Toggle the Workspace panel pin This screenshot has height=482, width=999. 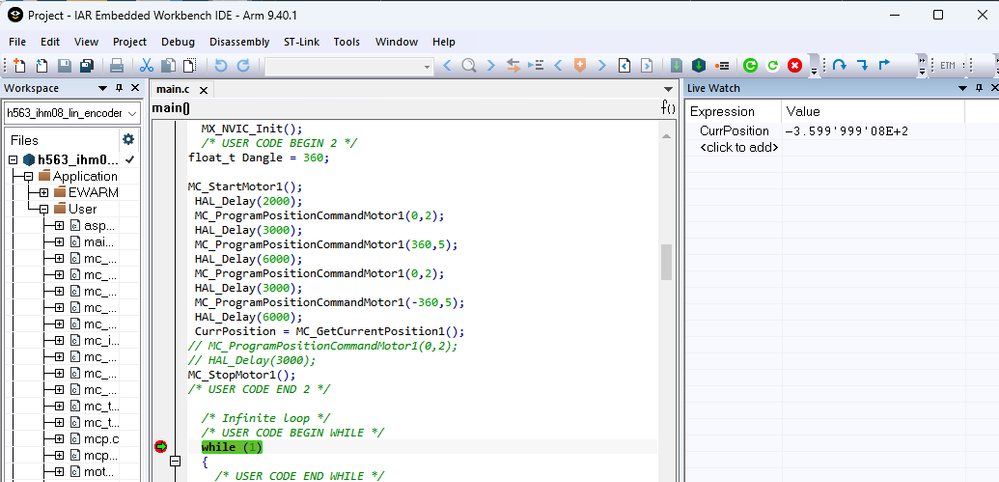121,88
